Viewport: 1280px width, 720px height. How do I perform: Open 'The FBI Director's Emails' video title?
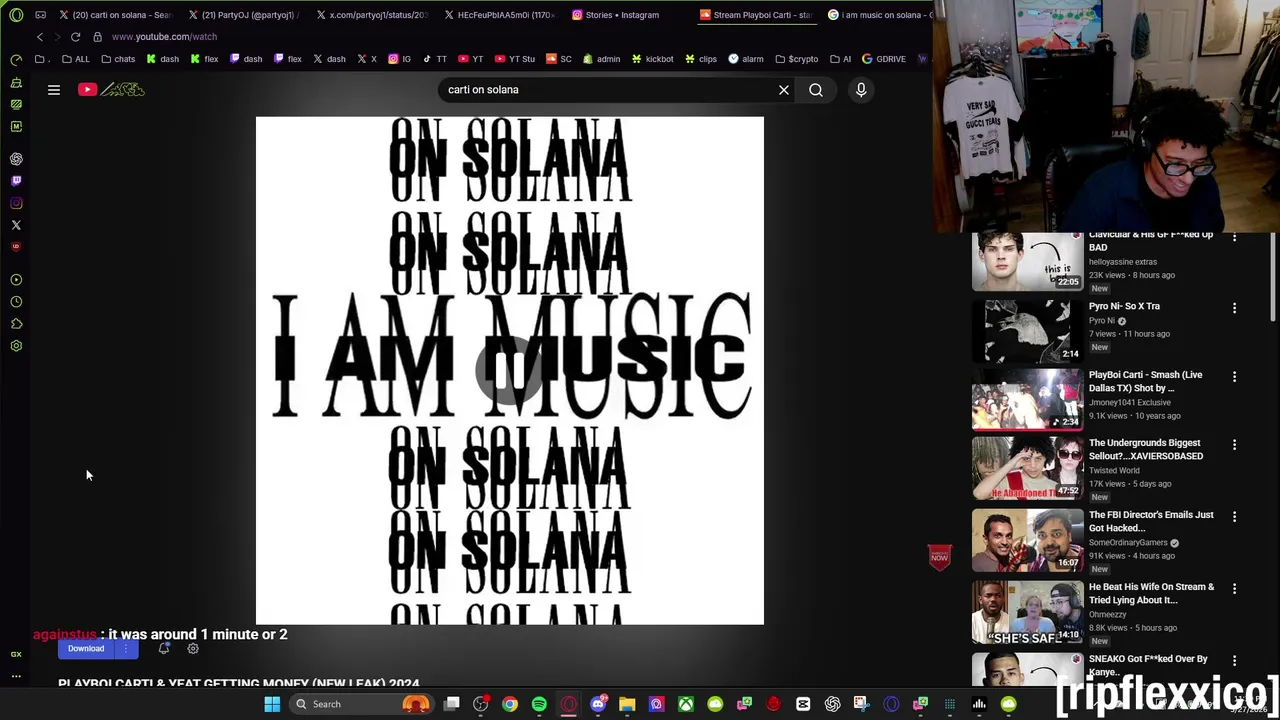1151,521
